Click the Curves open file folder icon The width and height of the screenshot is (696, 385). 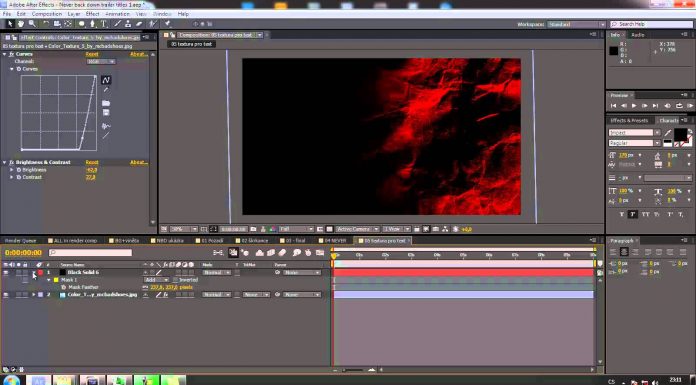pyautogui.click(x=106, y=103)
